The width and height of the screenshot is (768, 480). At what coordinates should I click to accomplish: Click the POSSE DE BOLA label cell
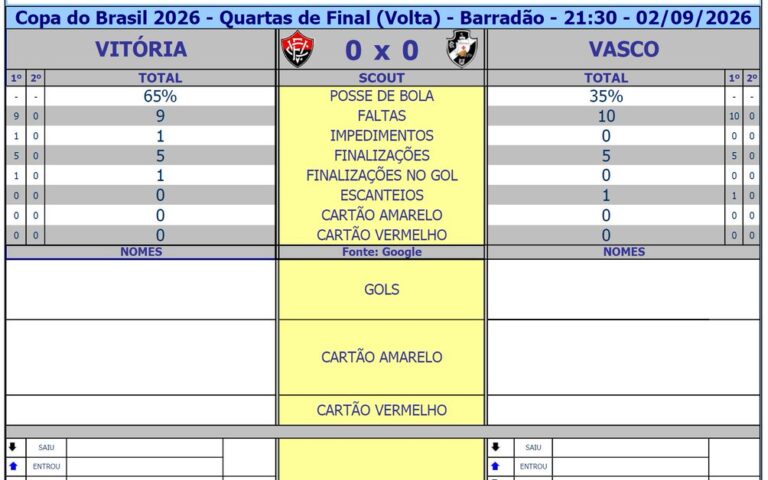(x=382, y=96)
